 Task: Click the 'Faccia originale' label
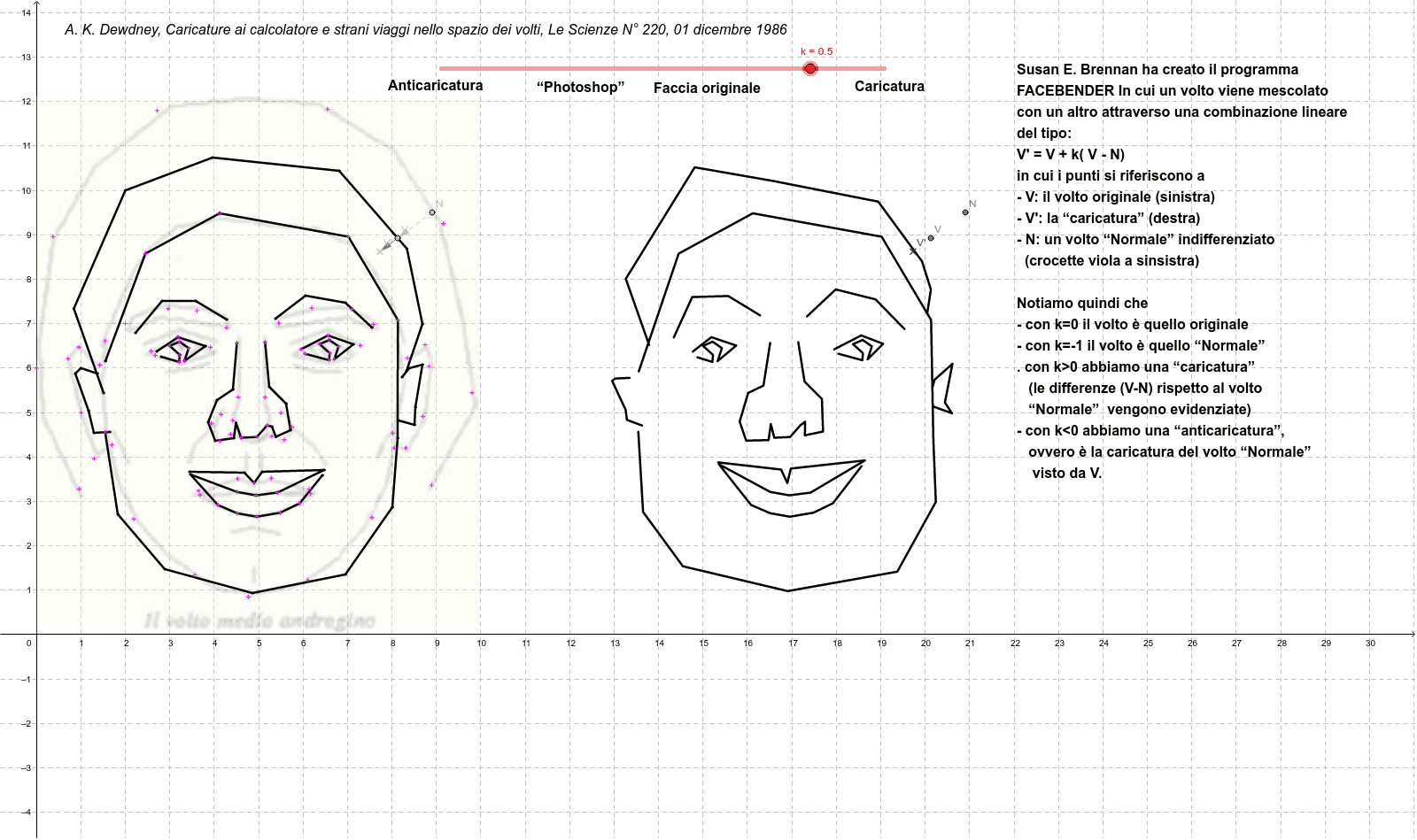tap(707, 88)
